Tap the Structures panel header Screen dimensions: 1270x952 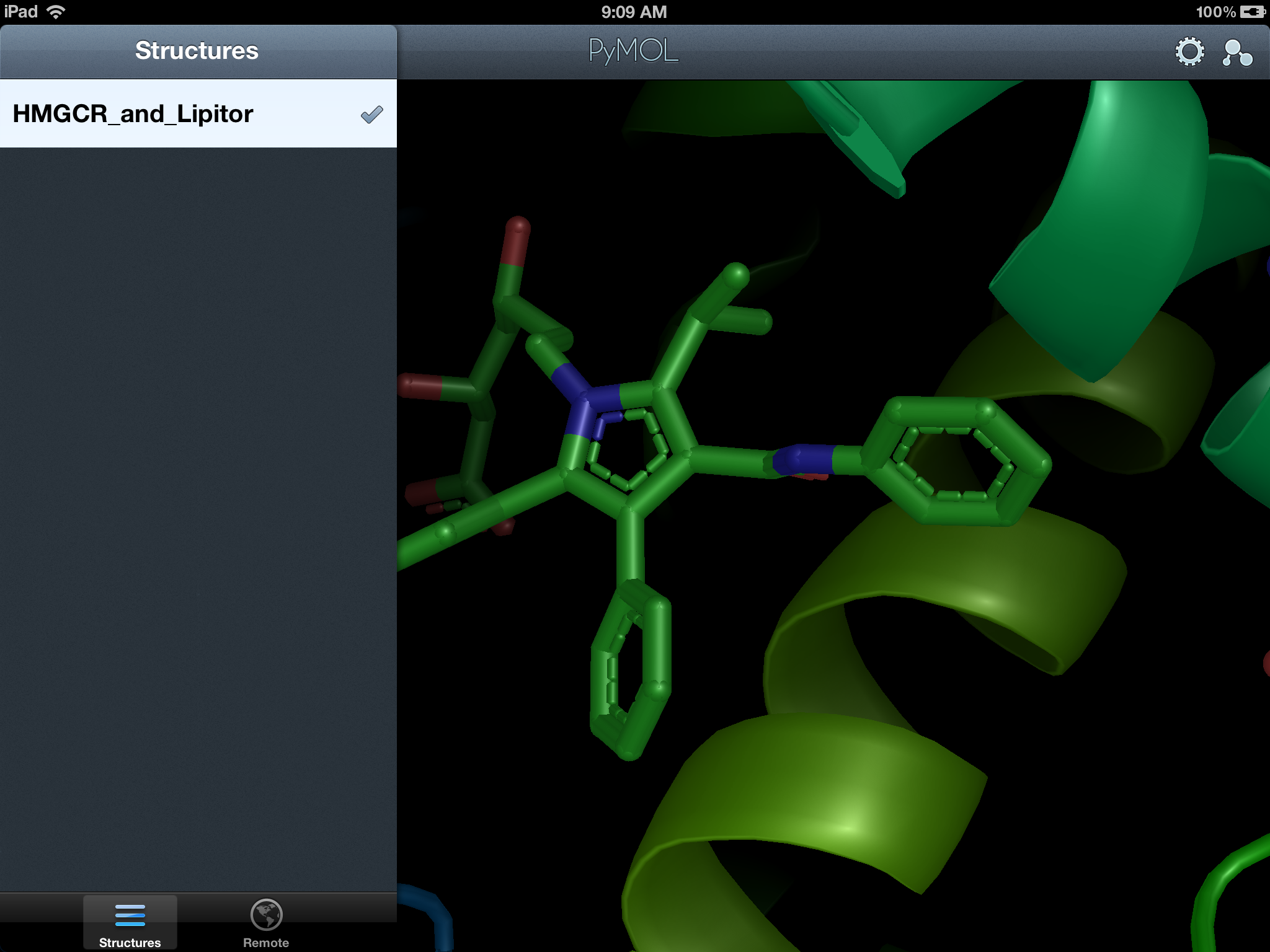coord(197,51)
